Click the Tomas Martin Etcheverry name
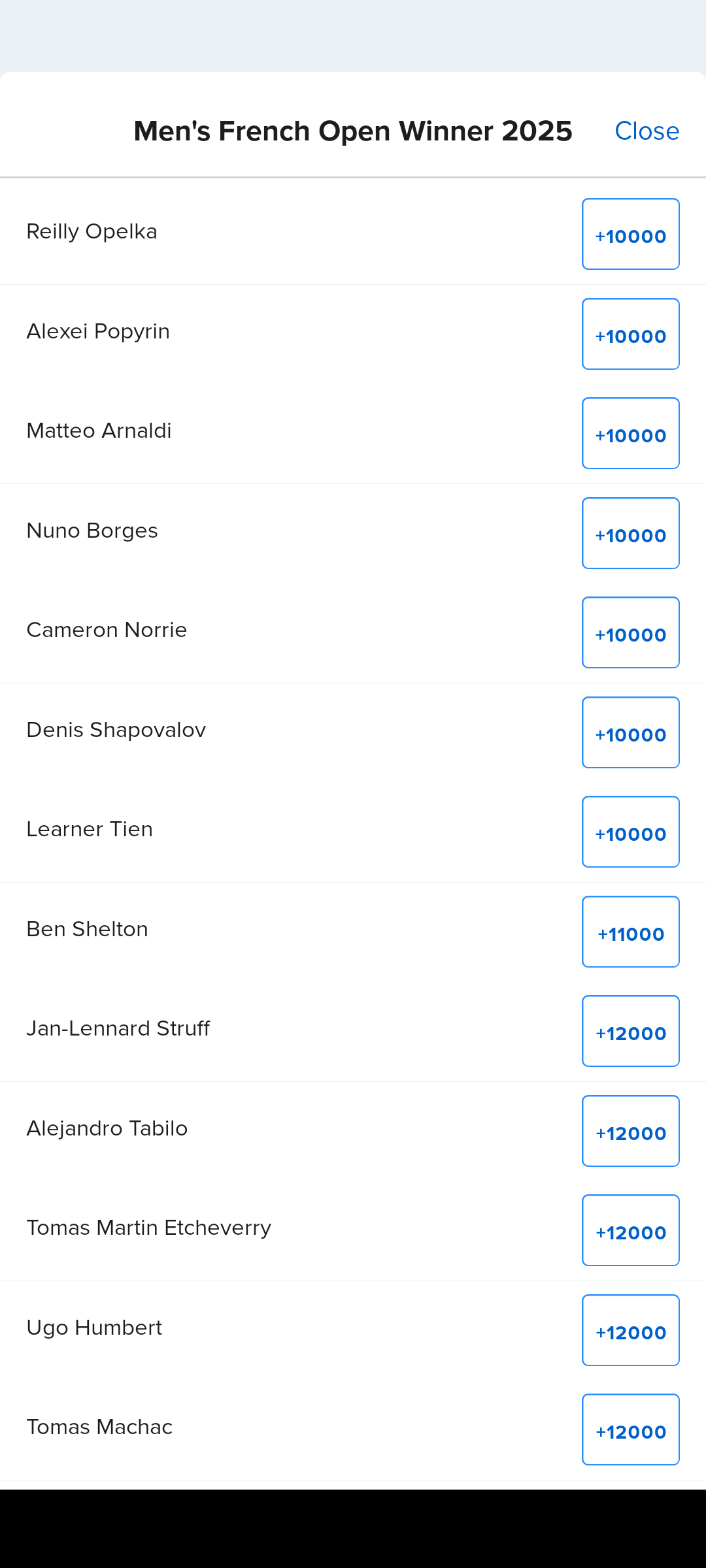Screen dimensions: 706x1568 click(x=149, y=1228)
